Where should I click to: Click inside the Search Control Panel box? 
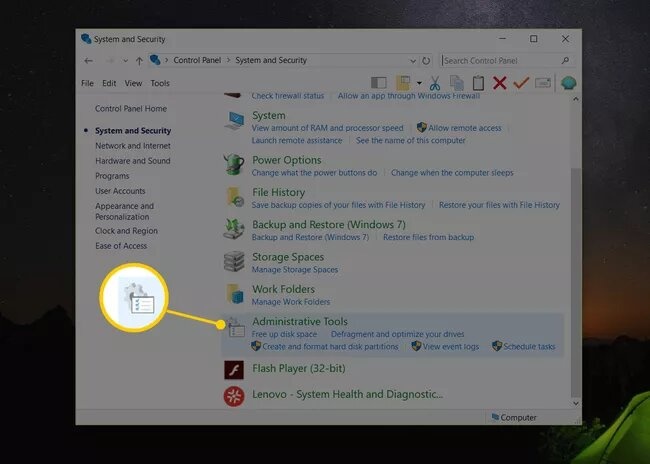click(x=500, y=61)
